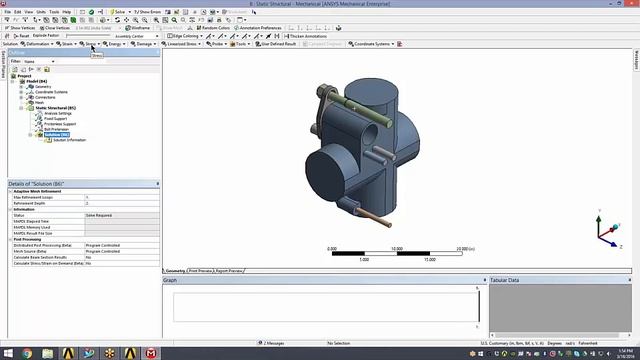Open Annotation Preferences
Screen dimensions: 640x360
[x=258, y=28]
